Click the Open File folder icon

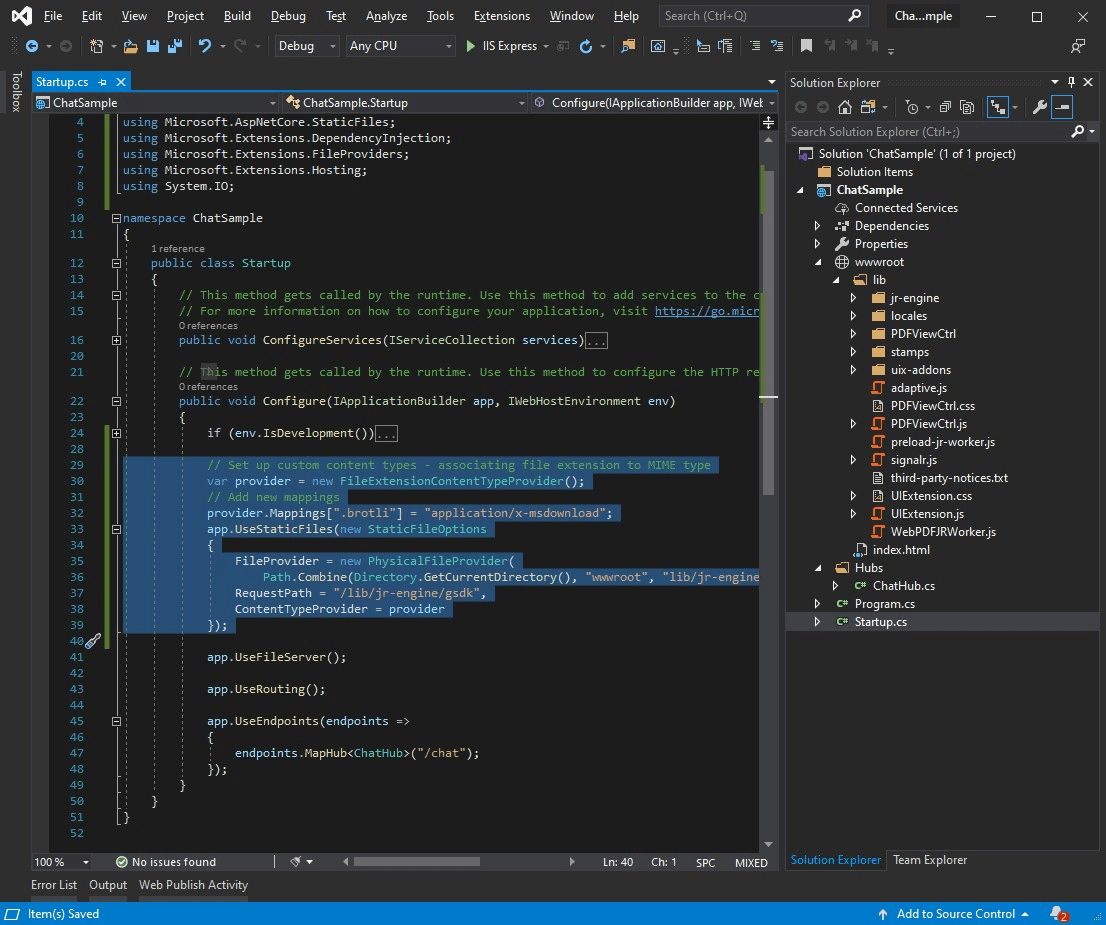[x=130, y=46]
